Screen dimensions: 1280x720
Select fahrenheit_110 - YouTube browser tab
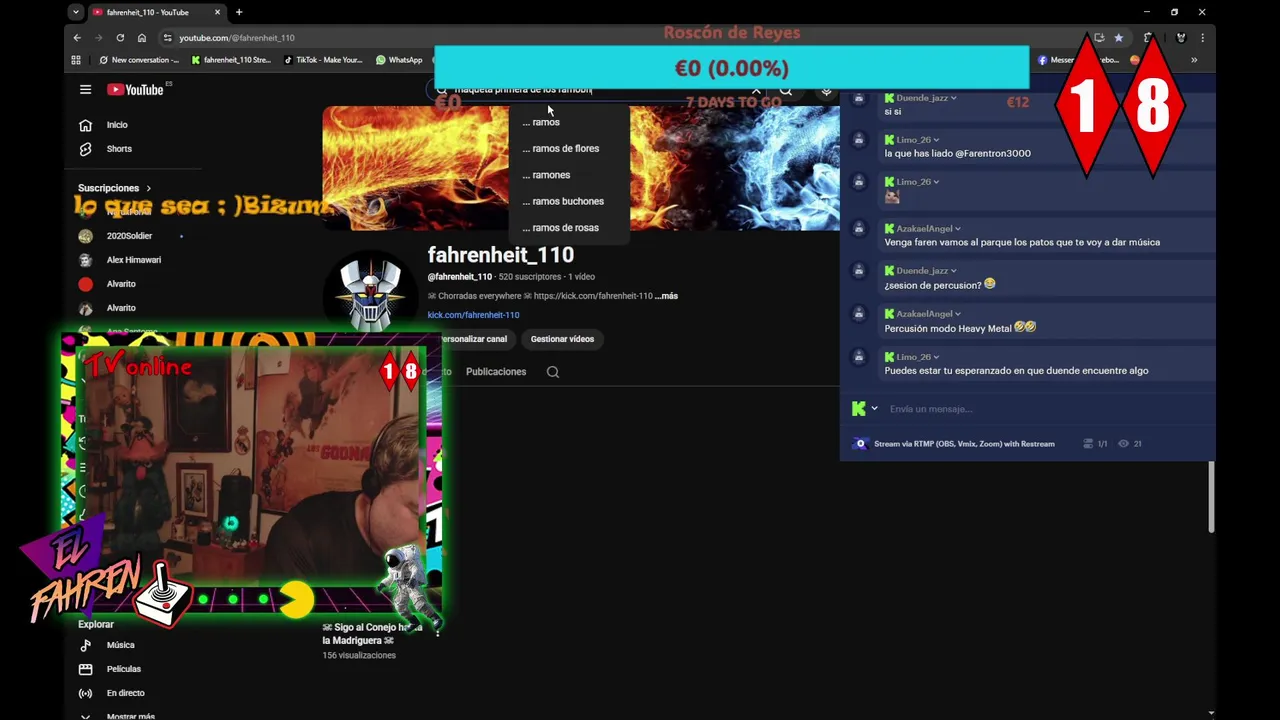[157, 12]
